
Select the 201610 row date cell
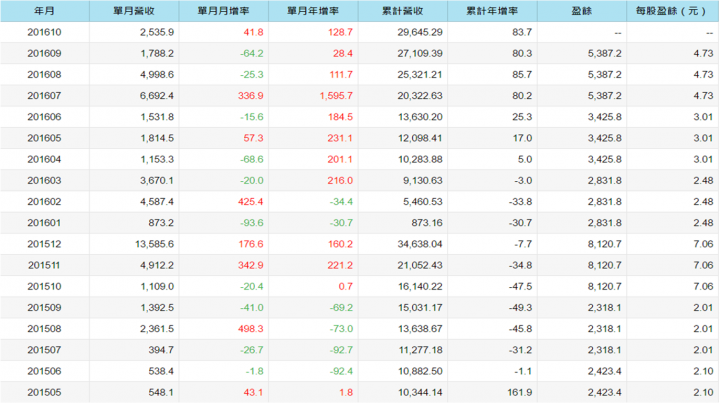pos(44,32)
